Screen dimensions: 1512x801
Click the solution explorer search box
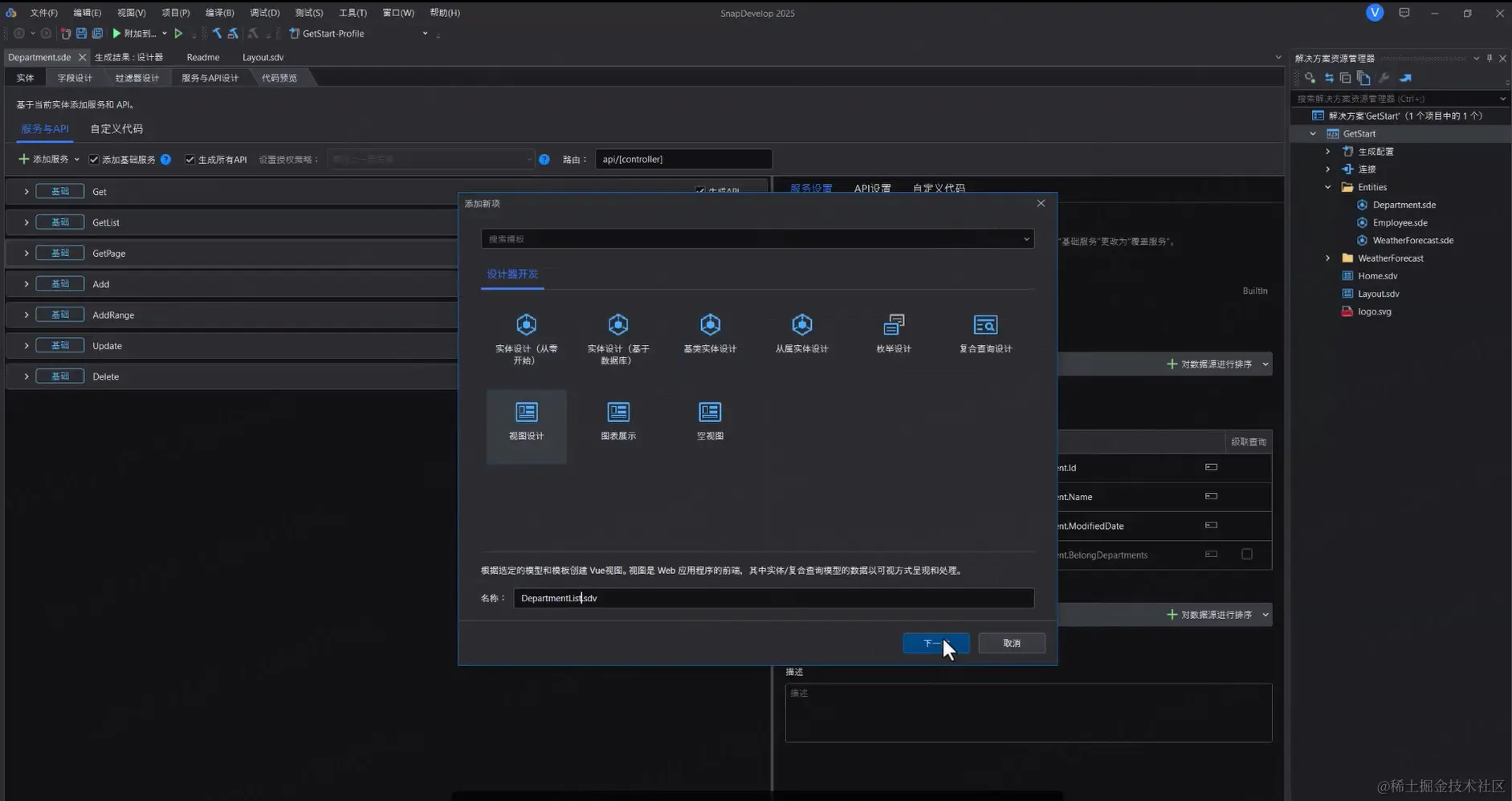[x=1400, y=99]
